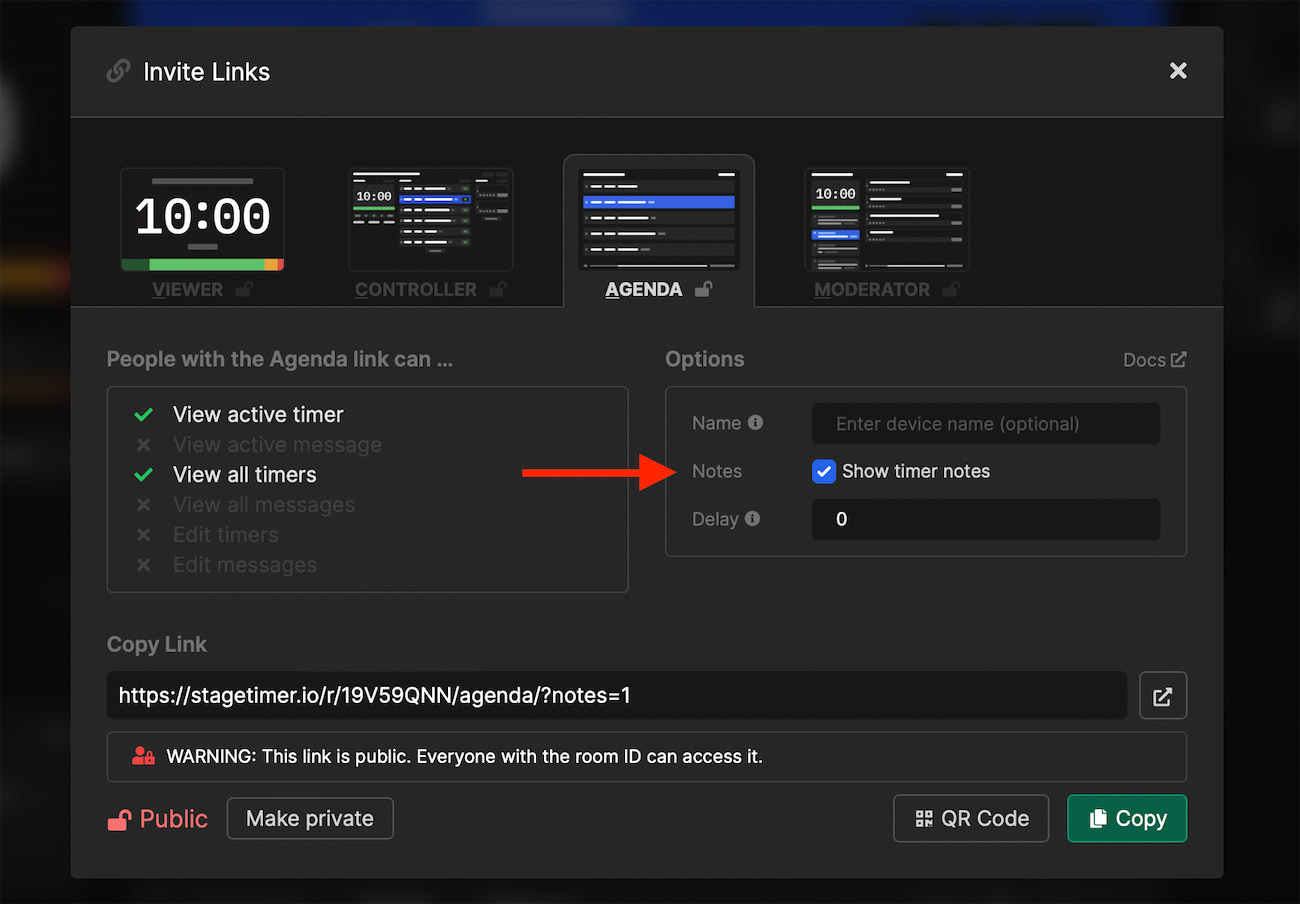
Task: Click the info icon next to Name
Action: (756, 423)
